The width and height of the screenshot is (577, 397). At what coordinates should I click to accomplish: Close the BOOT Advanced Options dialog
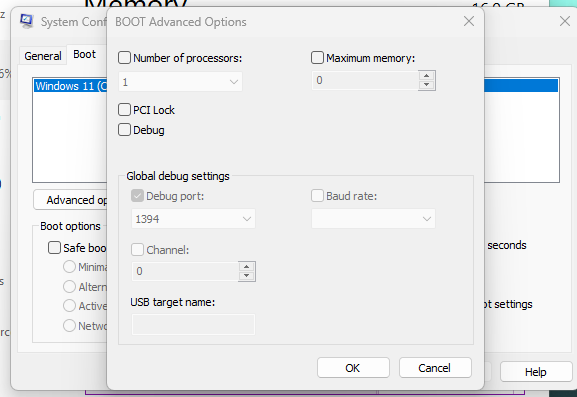coord(469,21)
